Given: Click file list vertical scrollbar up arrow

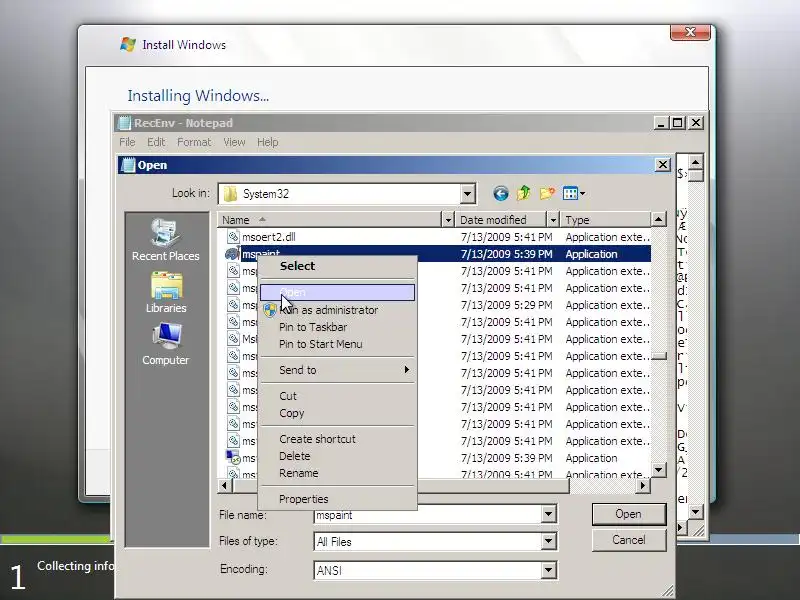Looking at the screenshot, I should point(659,219).
